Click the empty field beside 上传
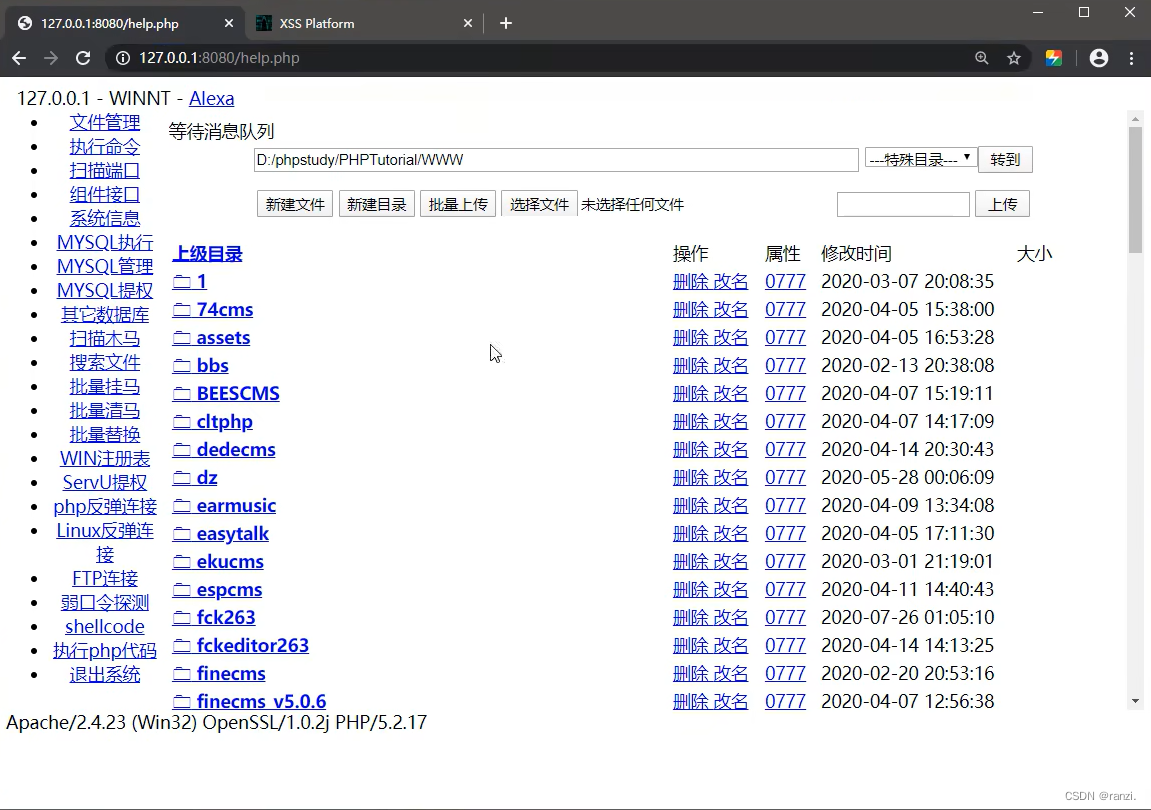 (x=903, y=204)
